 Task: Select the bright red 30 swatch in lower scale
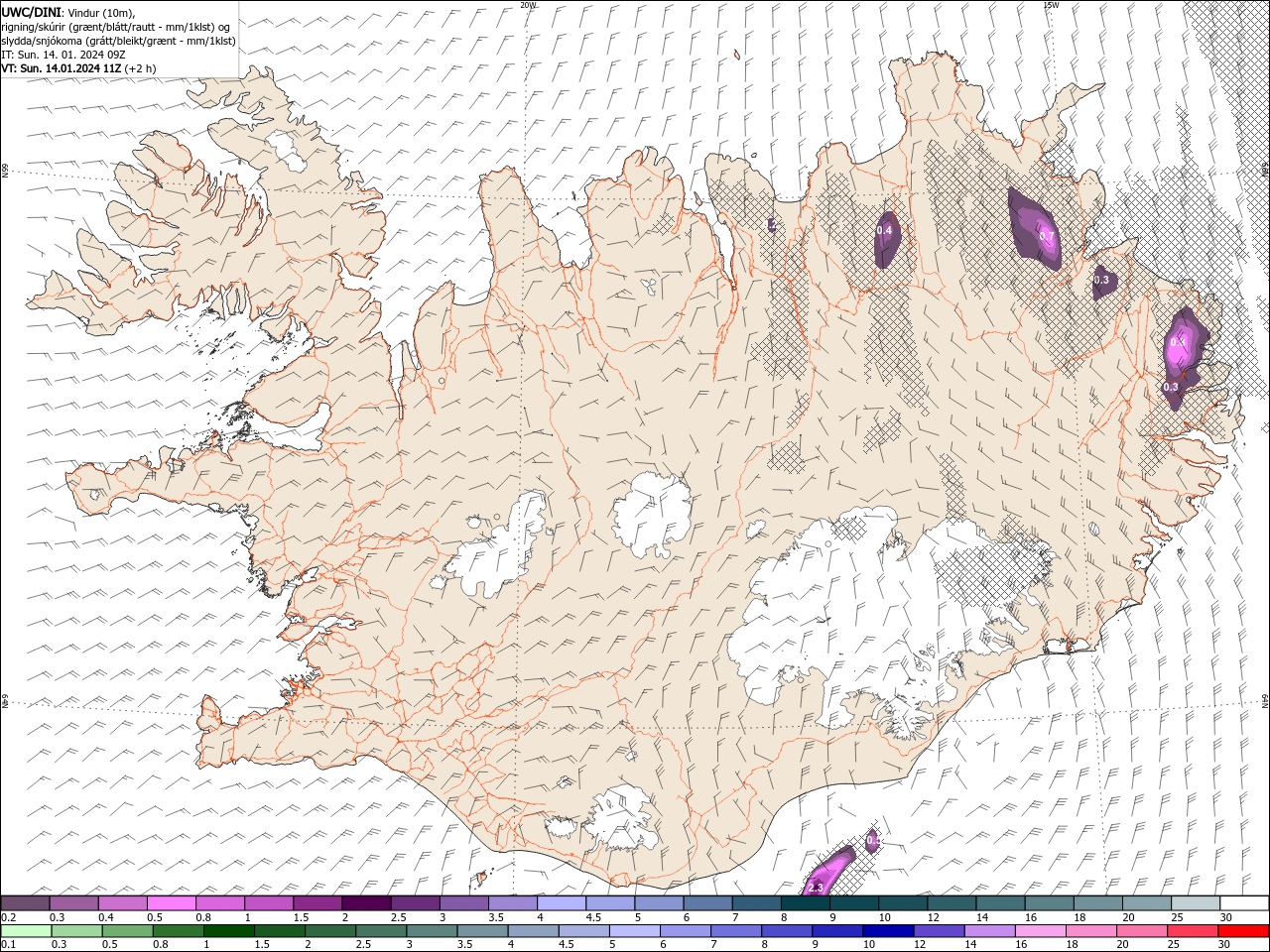pyautogui.click(x=1243, y=931)
